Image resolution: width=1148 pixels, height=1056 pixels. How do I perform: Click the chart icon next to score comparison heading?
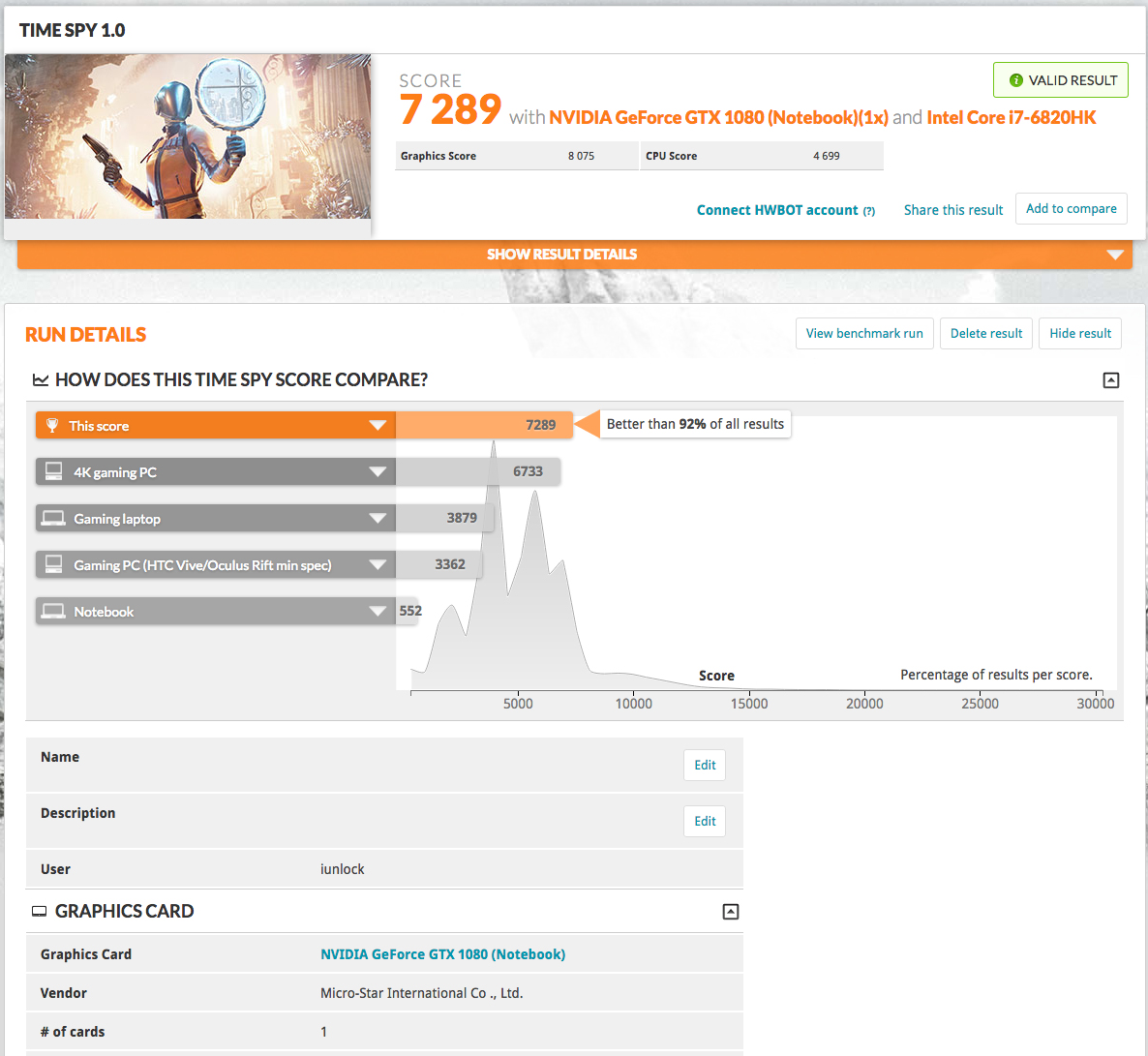pos(41,380)
